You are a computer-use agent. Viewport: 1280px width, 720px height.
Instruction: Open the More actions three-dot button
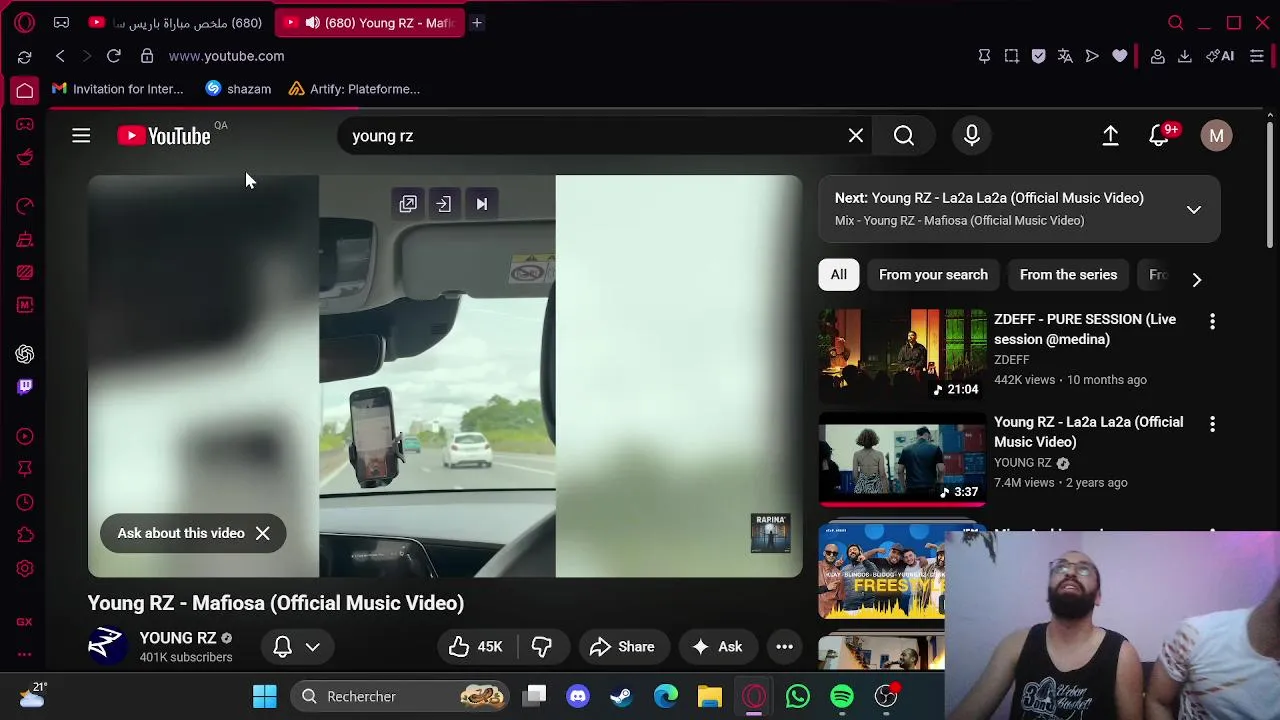coord(785,647)
